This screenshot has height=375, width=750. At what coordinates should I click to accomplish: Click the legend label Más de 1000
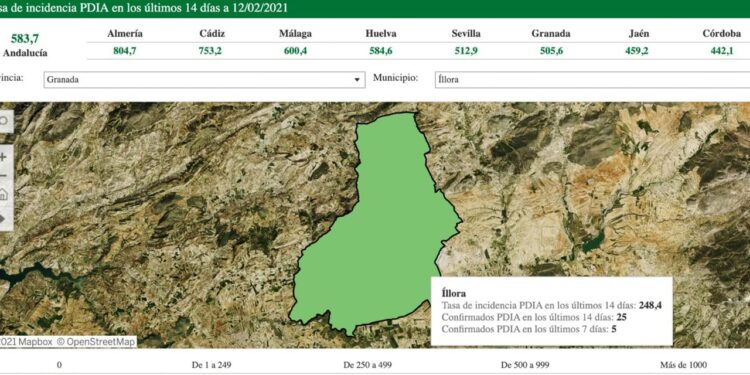[683, 365]
